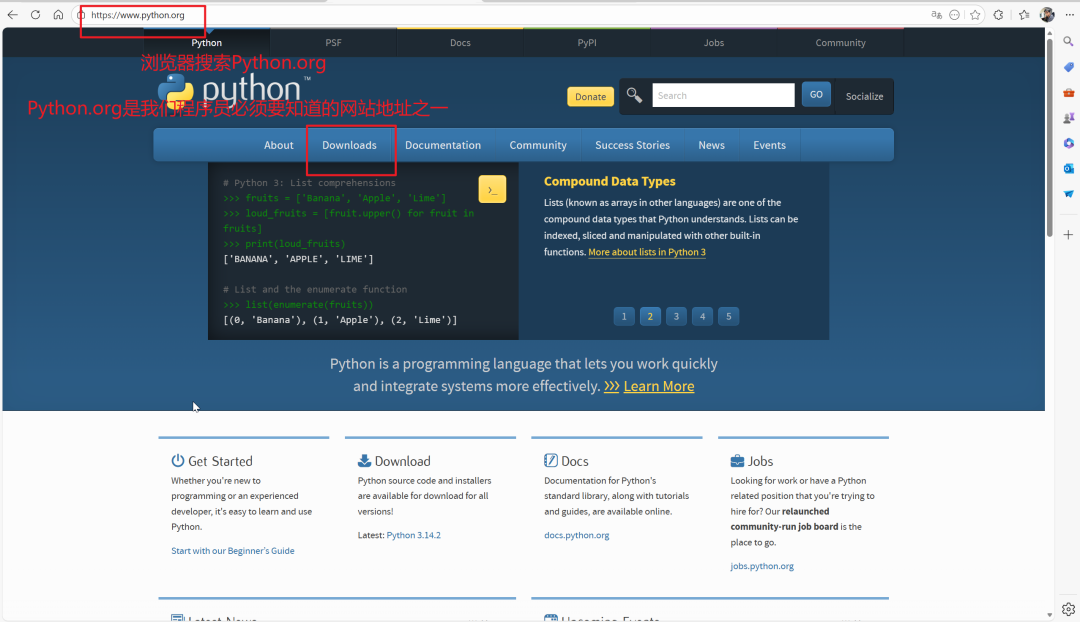
Task: Open the sidebar settings gear icon
Action: pos(1068,609)
